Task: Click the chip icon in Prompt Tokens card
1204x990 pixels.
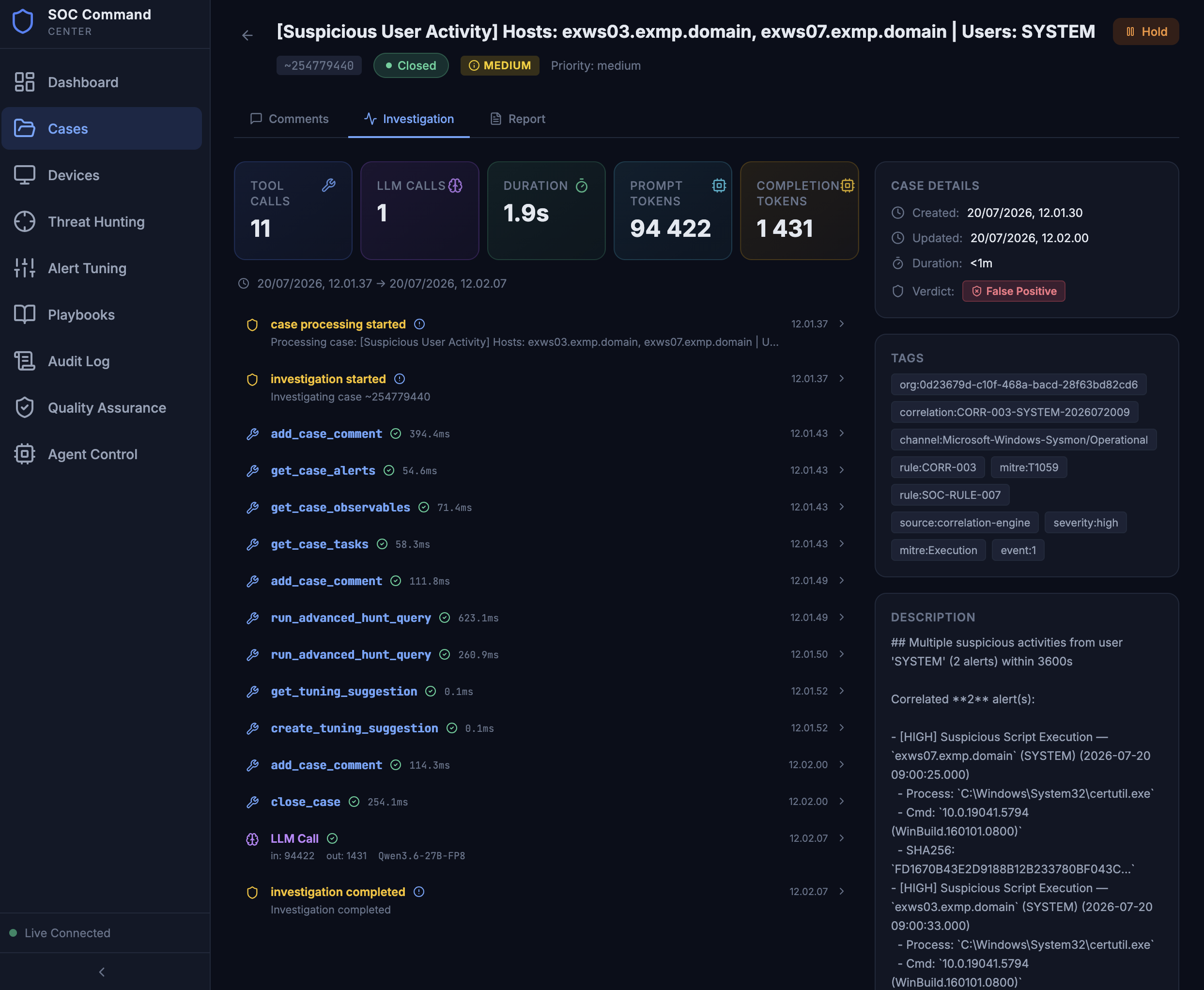Action: [x=719, y=186]
